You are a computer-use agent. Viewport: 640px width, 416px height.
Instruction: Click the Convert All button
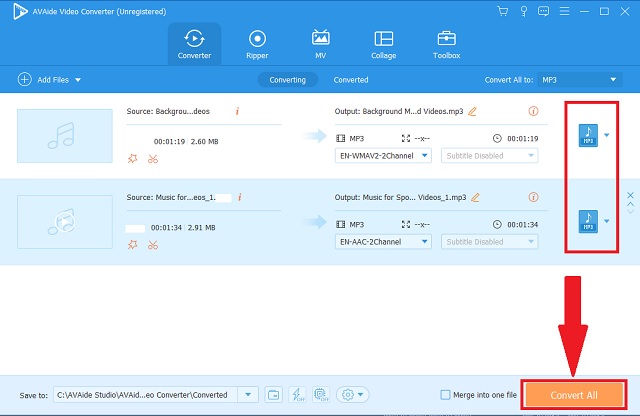[574, 395]
